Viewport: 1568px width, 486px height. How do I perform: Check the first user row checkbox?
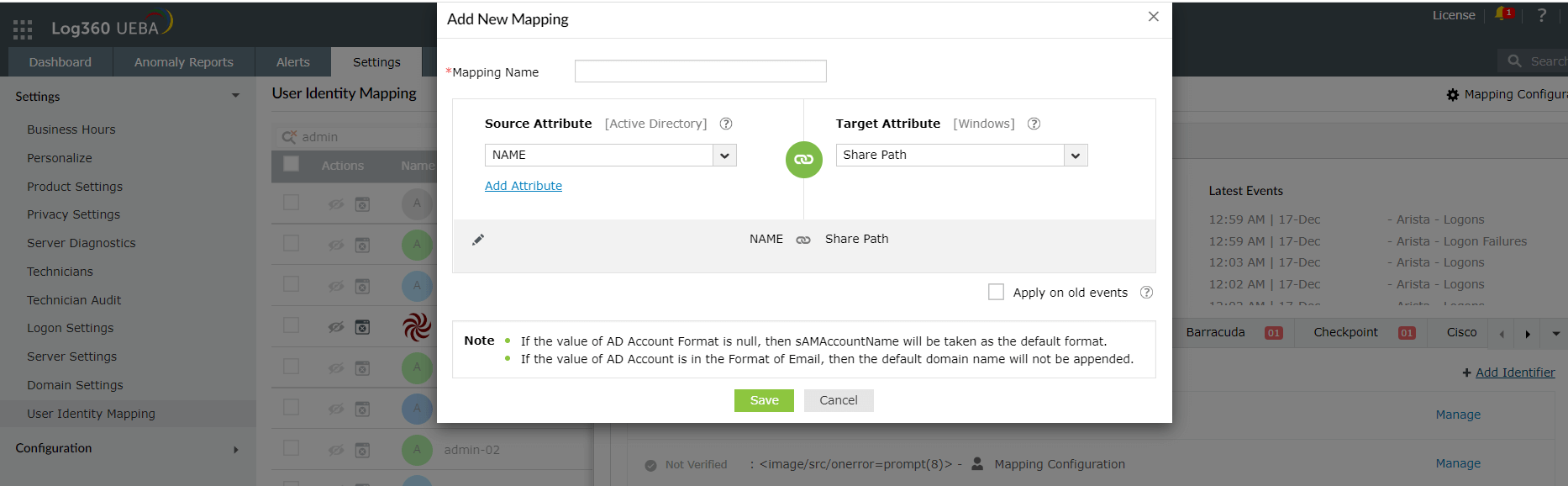[291, 203]
